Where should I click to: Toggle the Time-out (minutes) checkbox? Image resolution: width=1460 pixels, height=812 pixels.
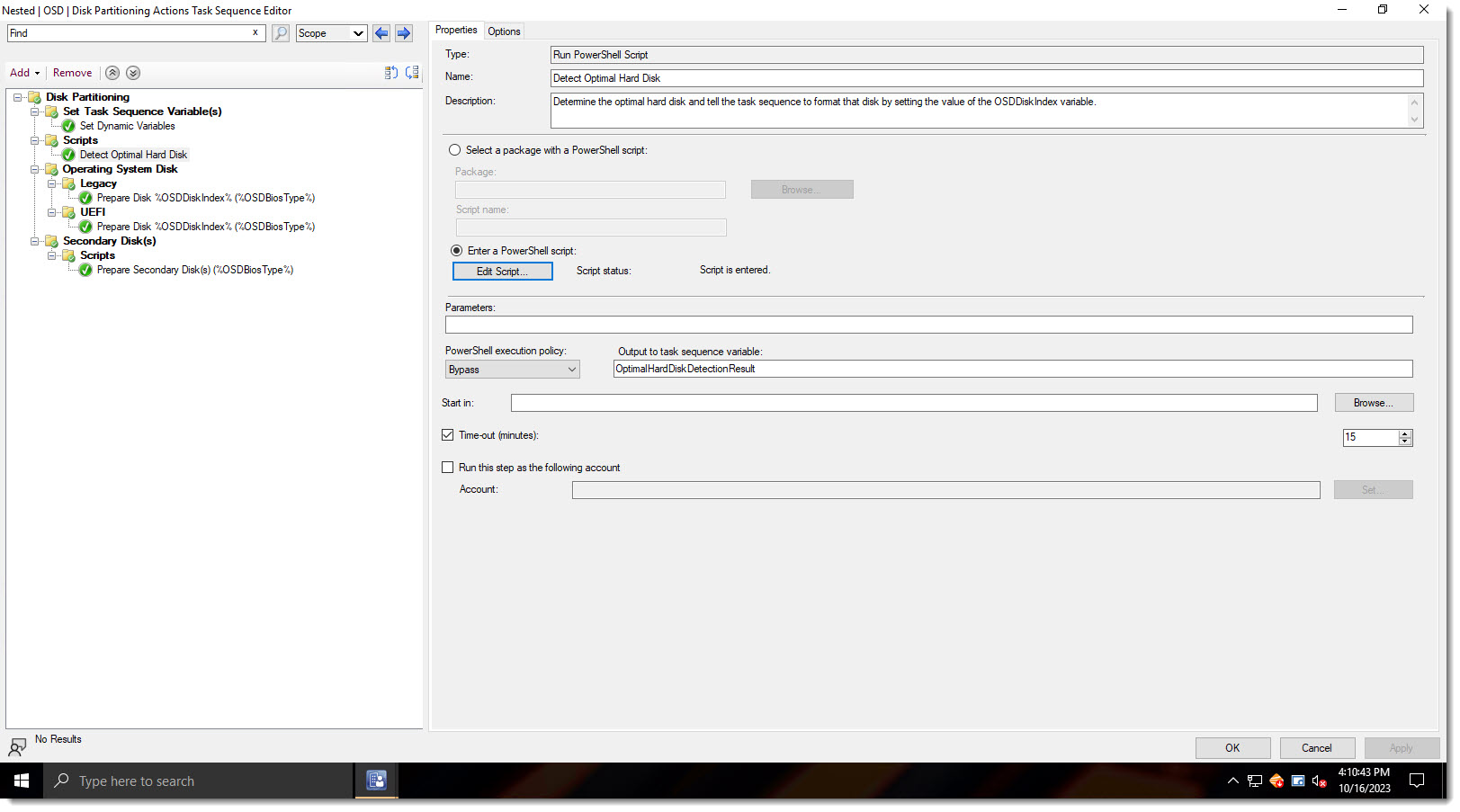coord(448,435)
